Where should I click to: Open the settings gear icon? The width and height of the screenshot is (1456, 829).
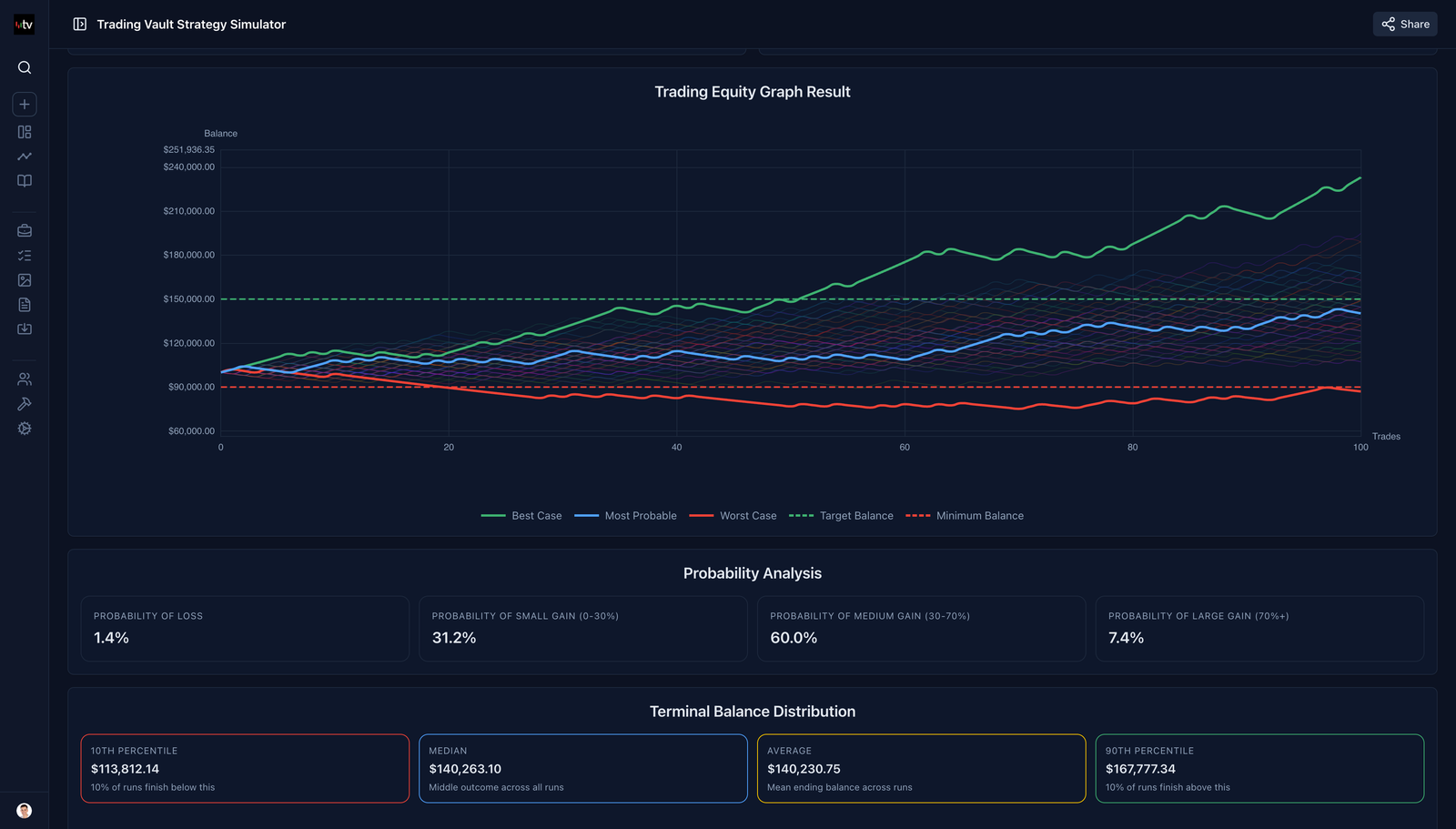point(25,429)
